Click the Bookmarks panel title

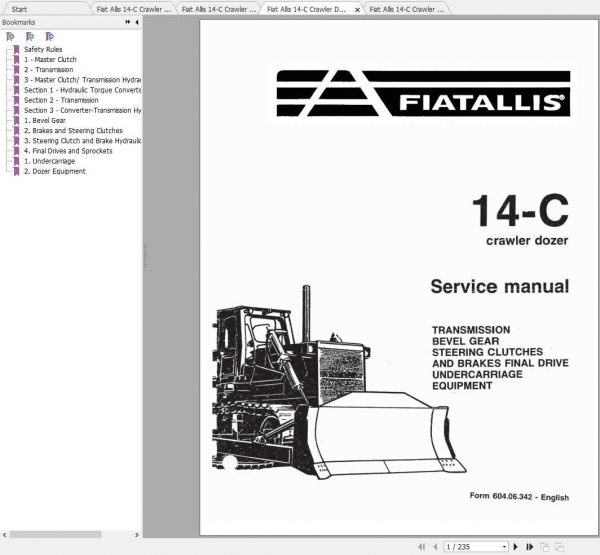(18, 22)
